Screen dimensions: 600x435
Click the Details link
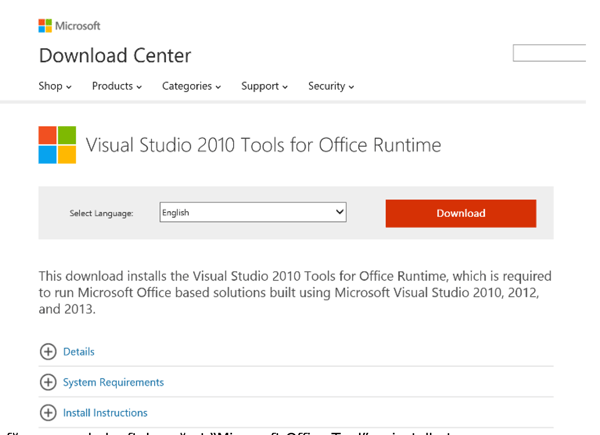(78, 352)
